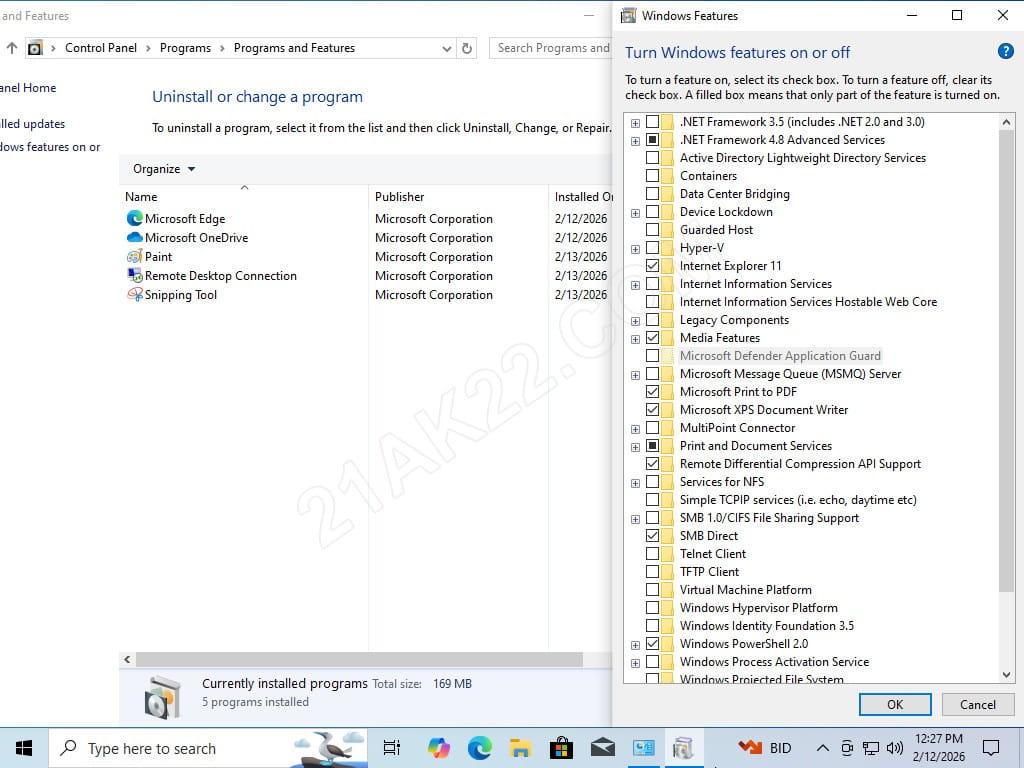Expand the Internet Information Services node
Screen dimensions: 1024x768
pos(635,285)
